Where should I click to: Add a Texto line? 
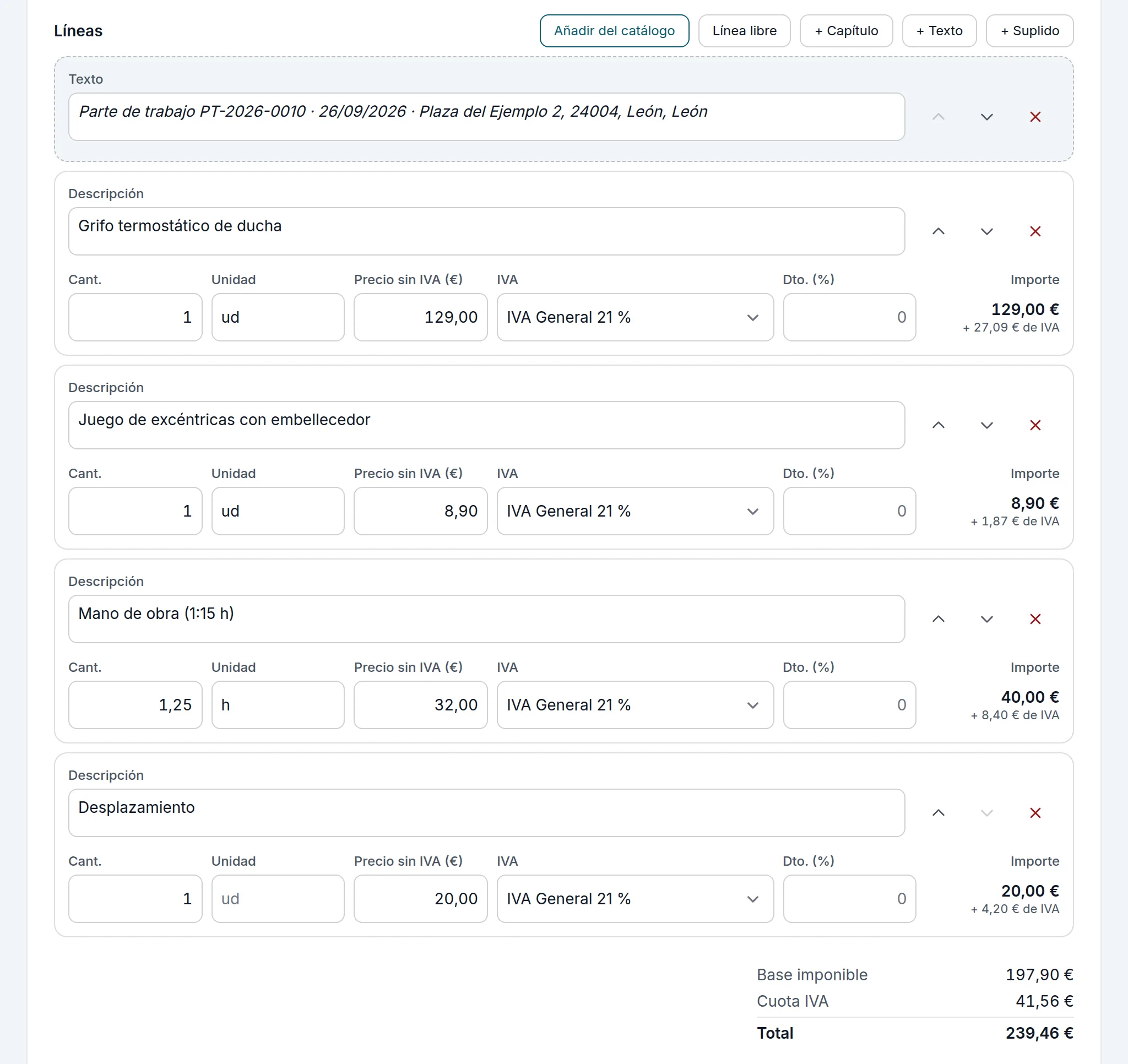point(939,31)
